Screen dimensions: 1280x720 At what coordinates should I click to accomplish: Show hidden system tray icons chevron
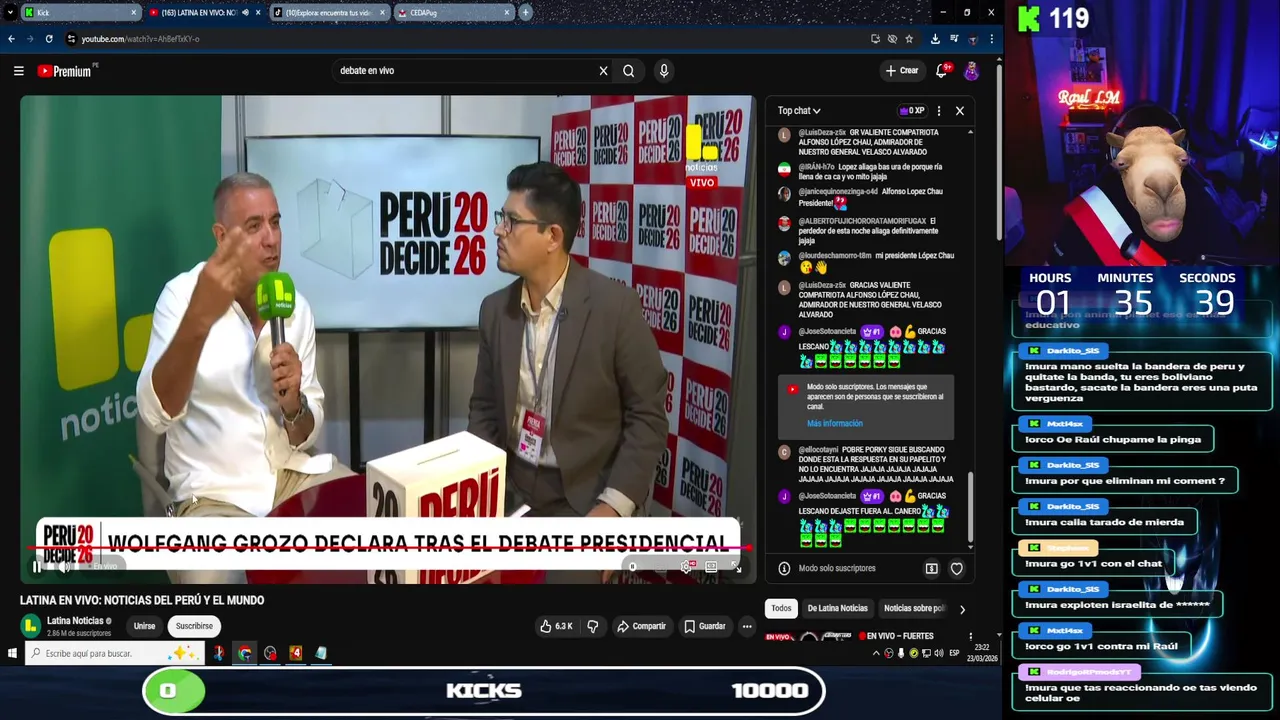coord(876,653)
